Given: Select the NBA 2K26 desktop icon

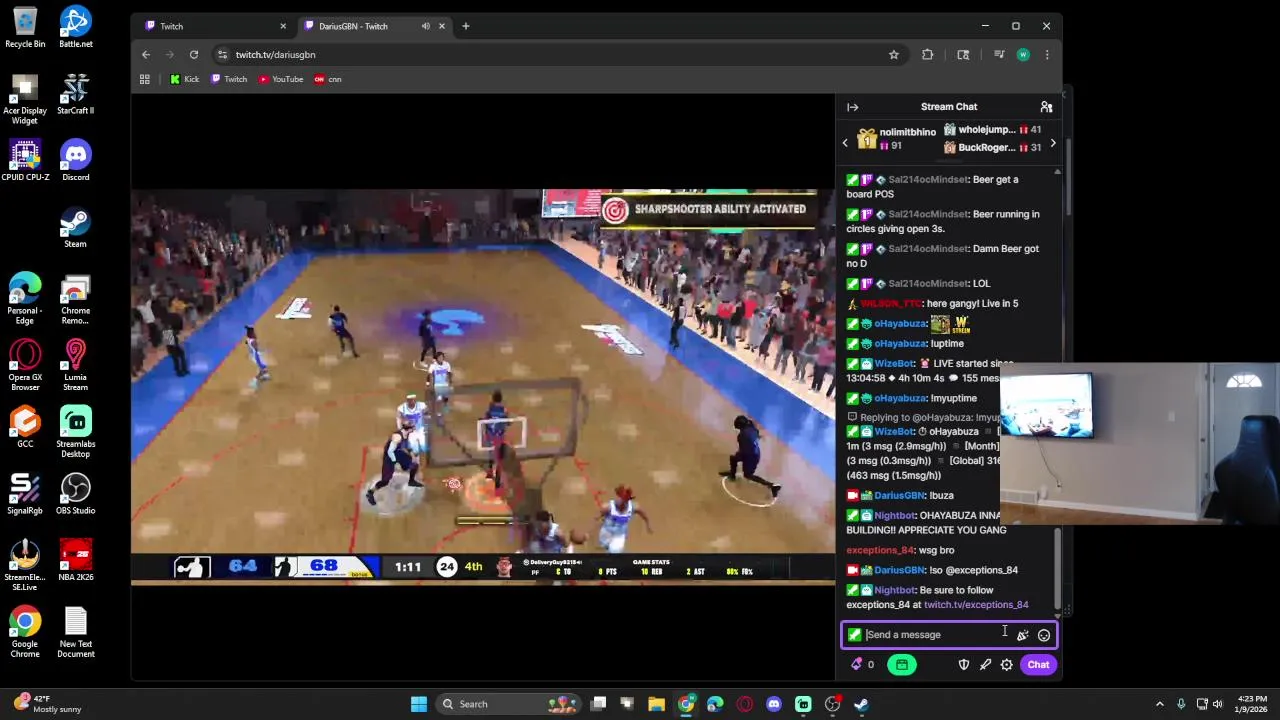Looking at the screenshot, I should point(75,560).
